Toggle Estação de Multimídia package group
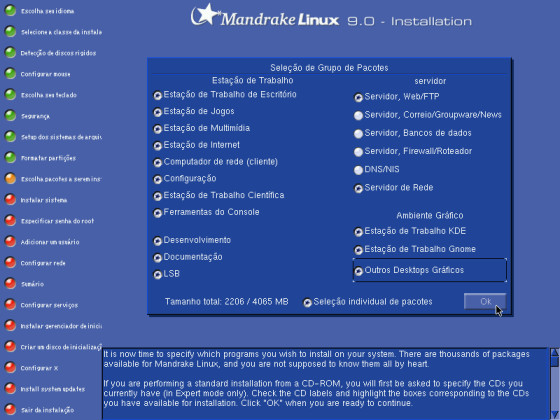This screenshot has width=560, height=420. 158,129
